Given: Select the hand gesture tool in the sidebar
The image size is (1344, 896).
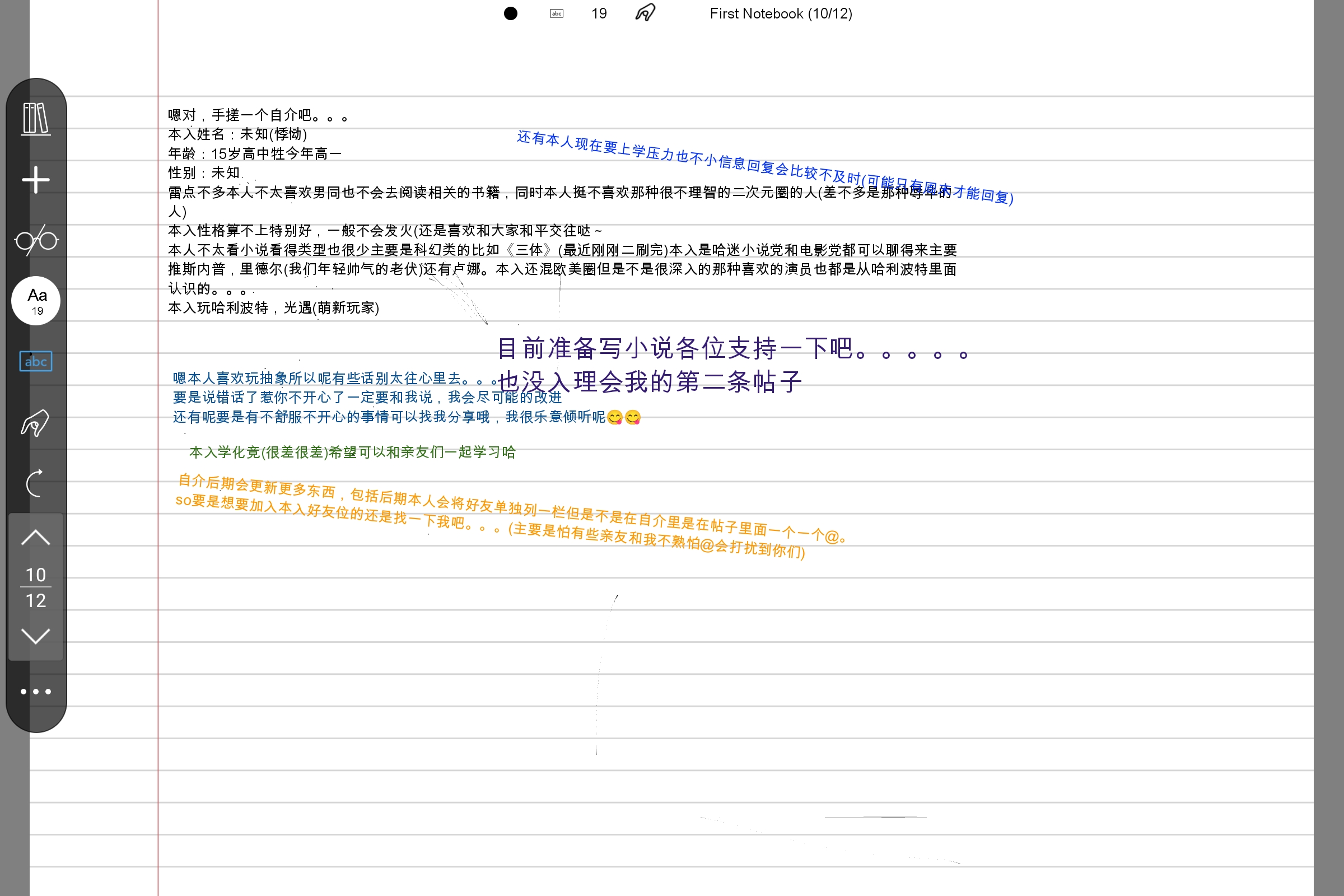Looking at the screenshot, I should pyautogui.click(x=35, y=423).
